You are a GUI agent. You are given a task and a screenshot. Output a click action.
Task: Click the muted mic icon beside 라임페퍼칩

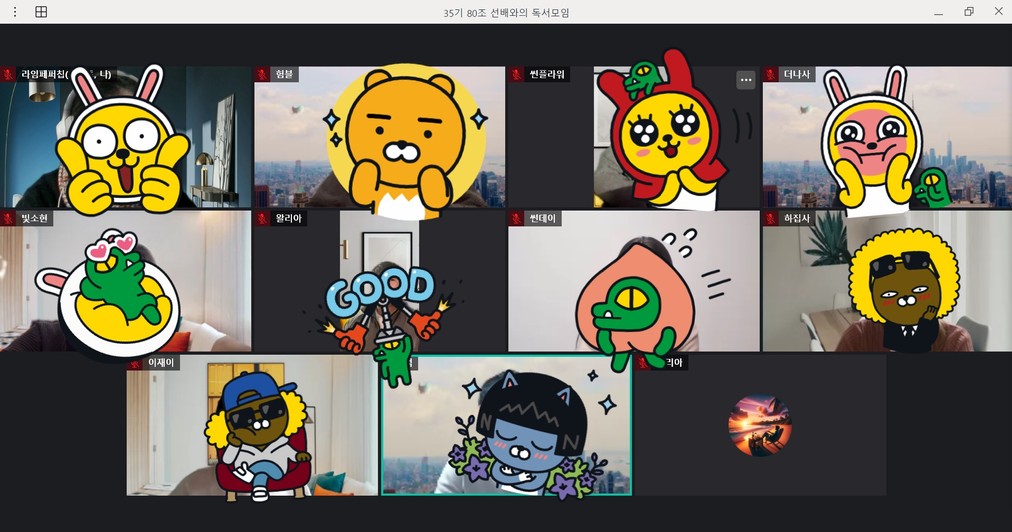click(x=8, y=74)
